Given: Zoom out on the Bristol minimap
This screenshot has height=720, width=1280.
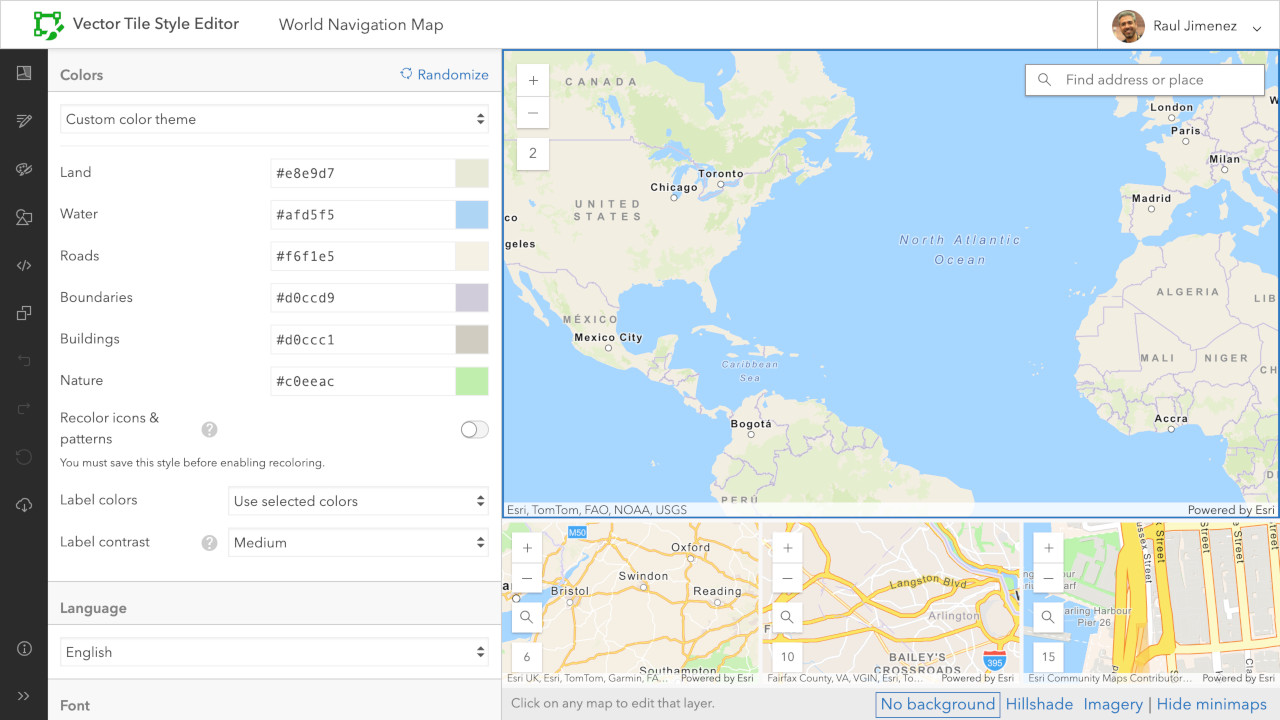Looking at the screenshot, I should [x=526, y=578].
